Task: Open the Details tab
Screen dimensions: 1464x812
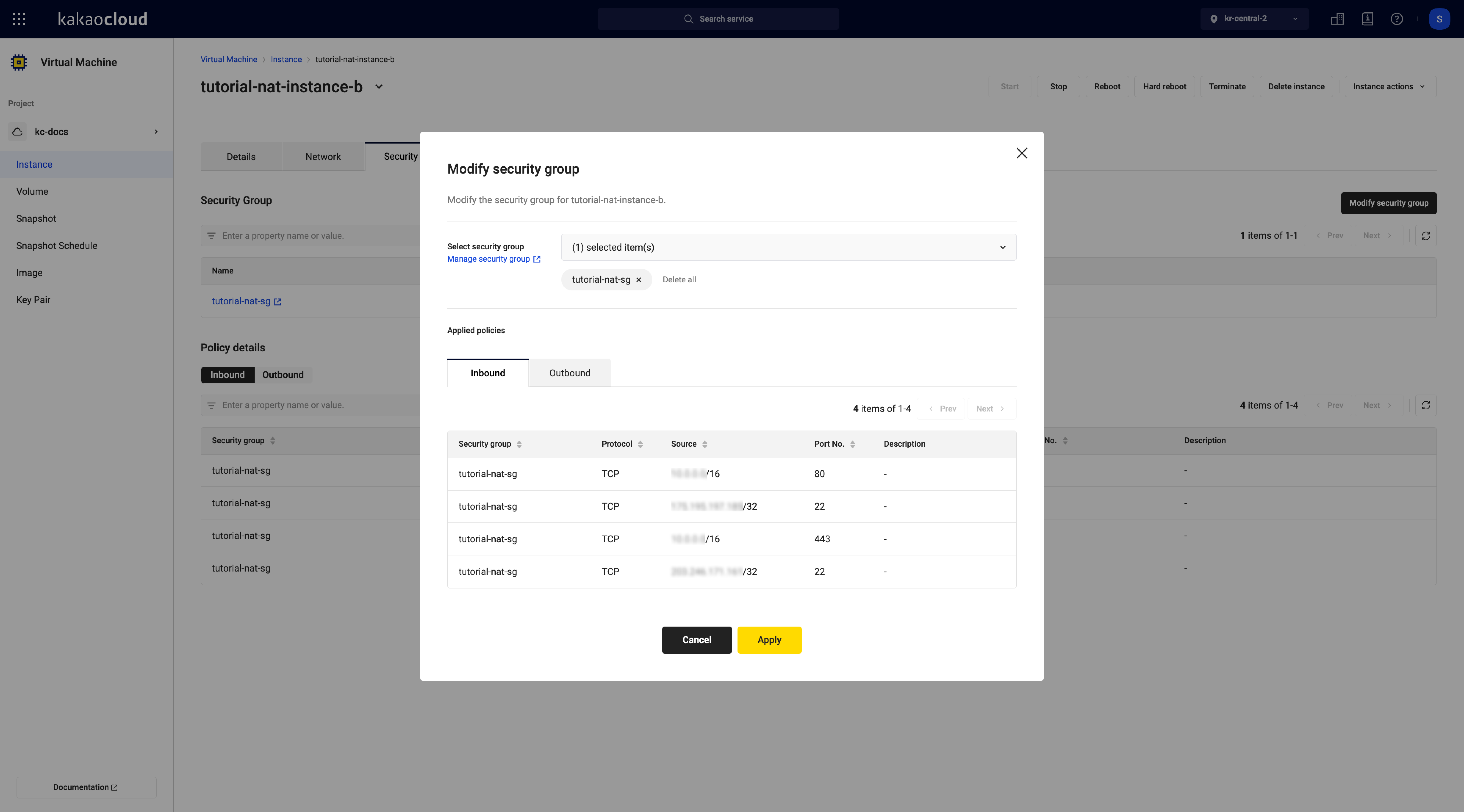Action: 241,157
